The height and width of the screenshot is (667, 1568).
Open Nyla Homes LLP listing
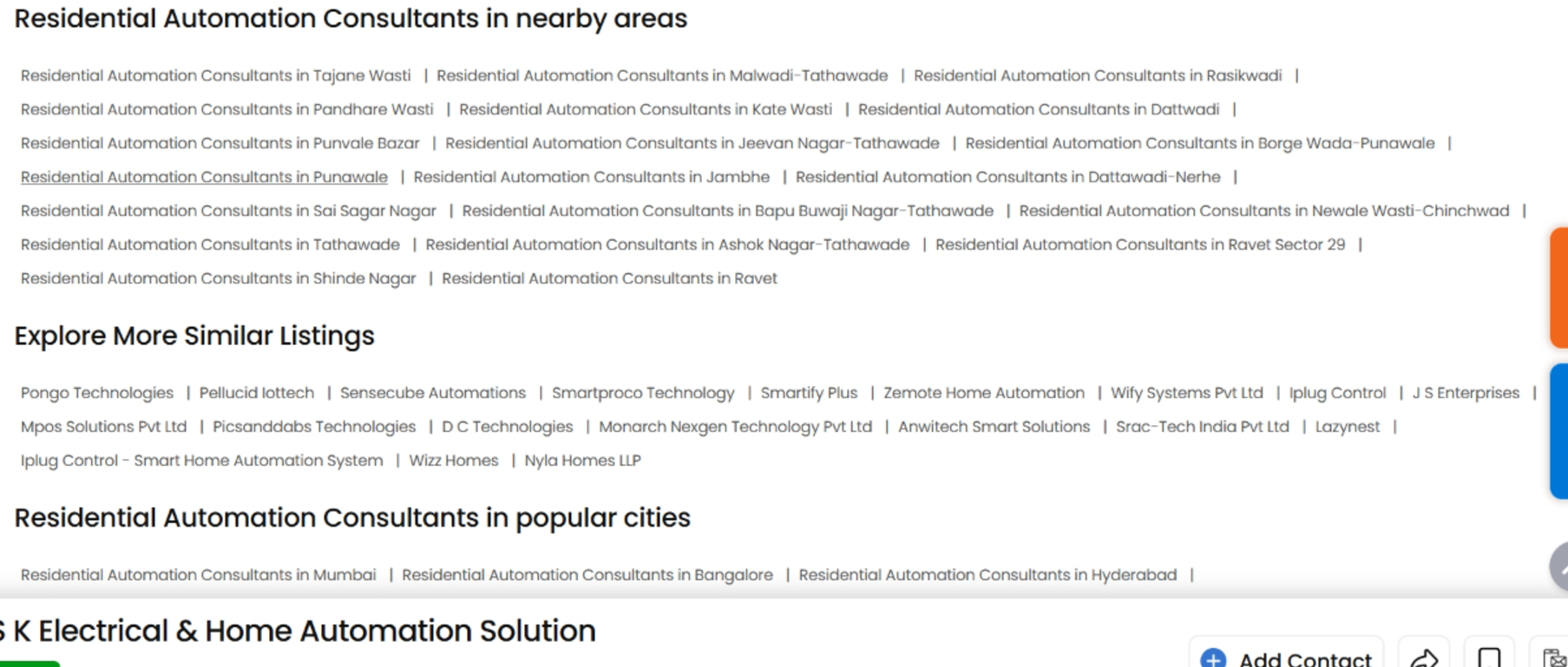click(x=582, y=461)
